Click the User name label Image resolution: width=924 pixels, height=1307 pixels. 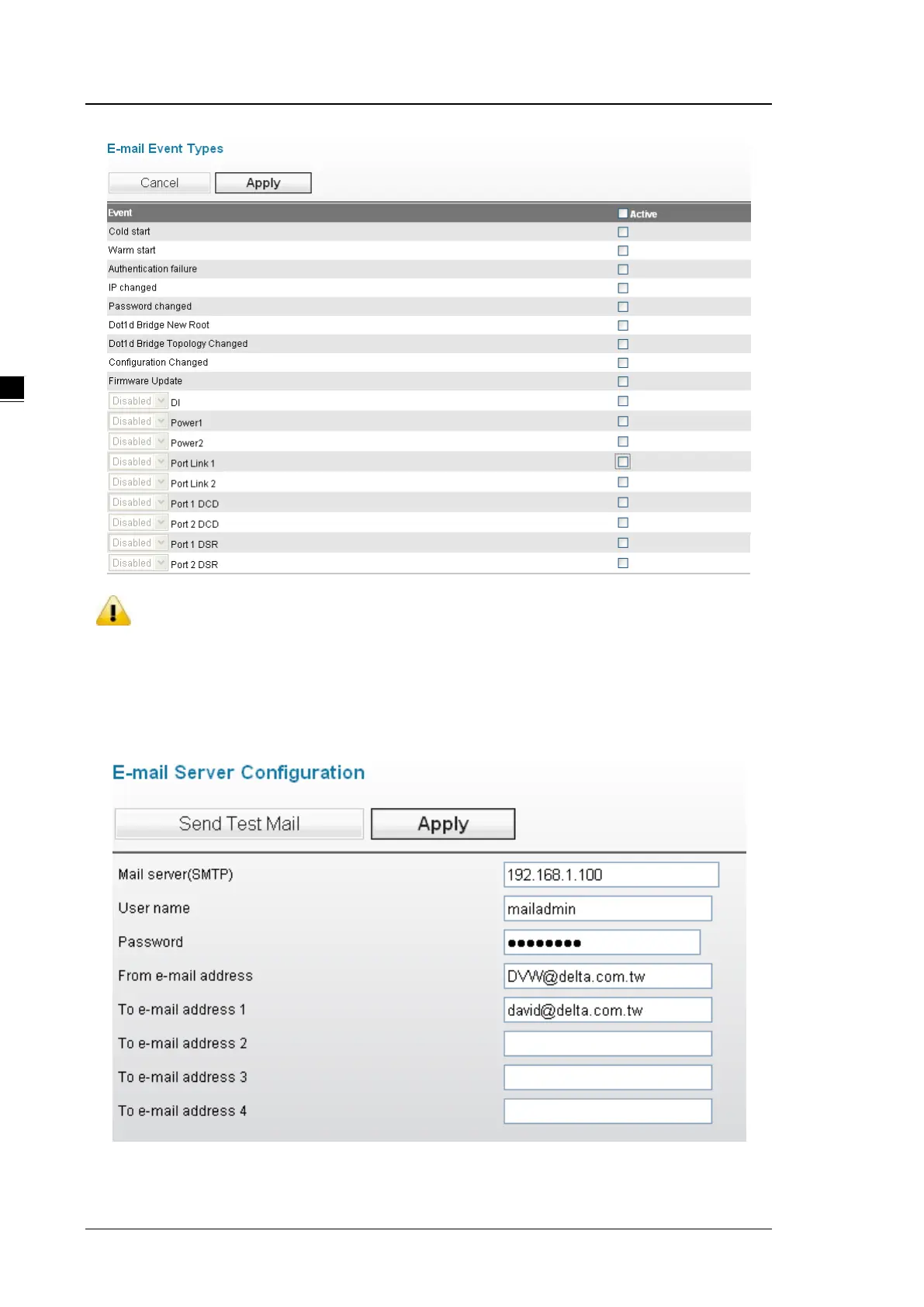(154, 908)
